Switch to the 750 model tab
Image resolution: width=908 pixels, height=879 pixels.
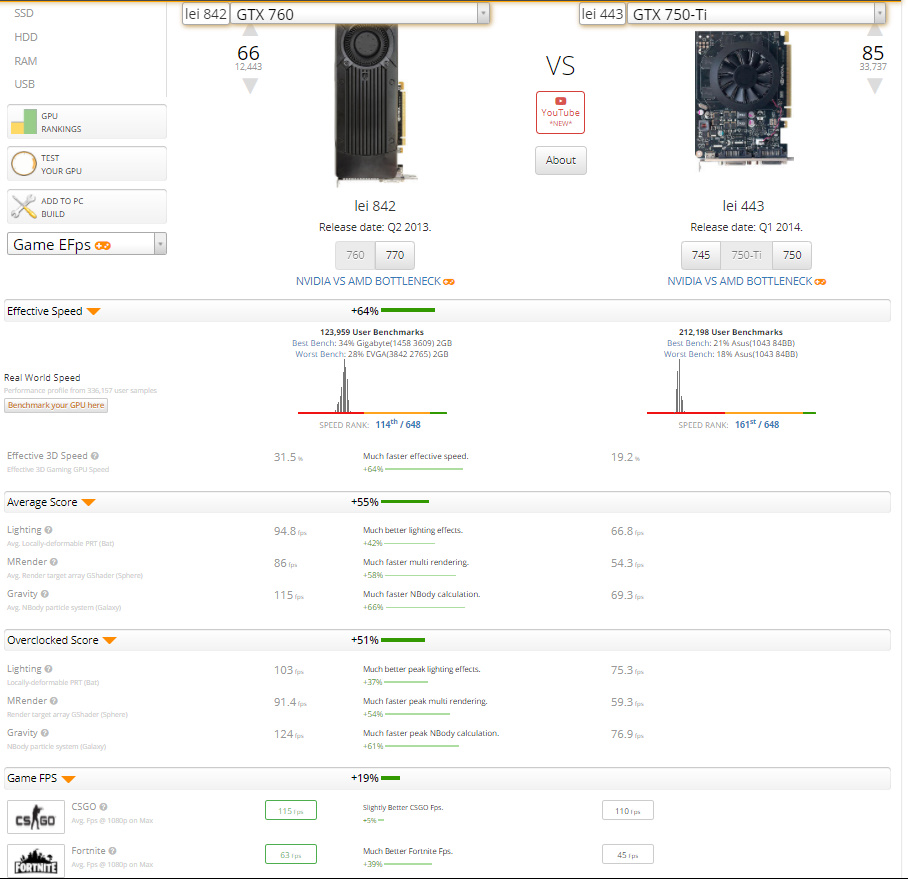(x=792, y=255)
